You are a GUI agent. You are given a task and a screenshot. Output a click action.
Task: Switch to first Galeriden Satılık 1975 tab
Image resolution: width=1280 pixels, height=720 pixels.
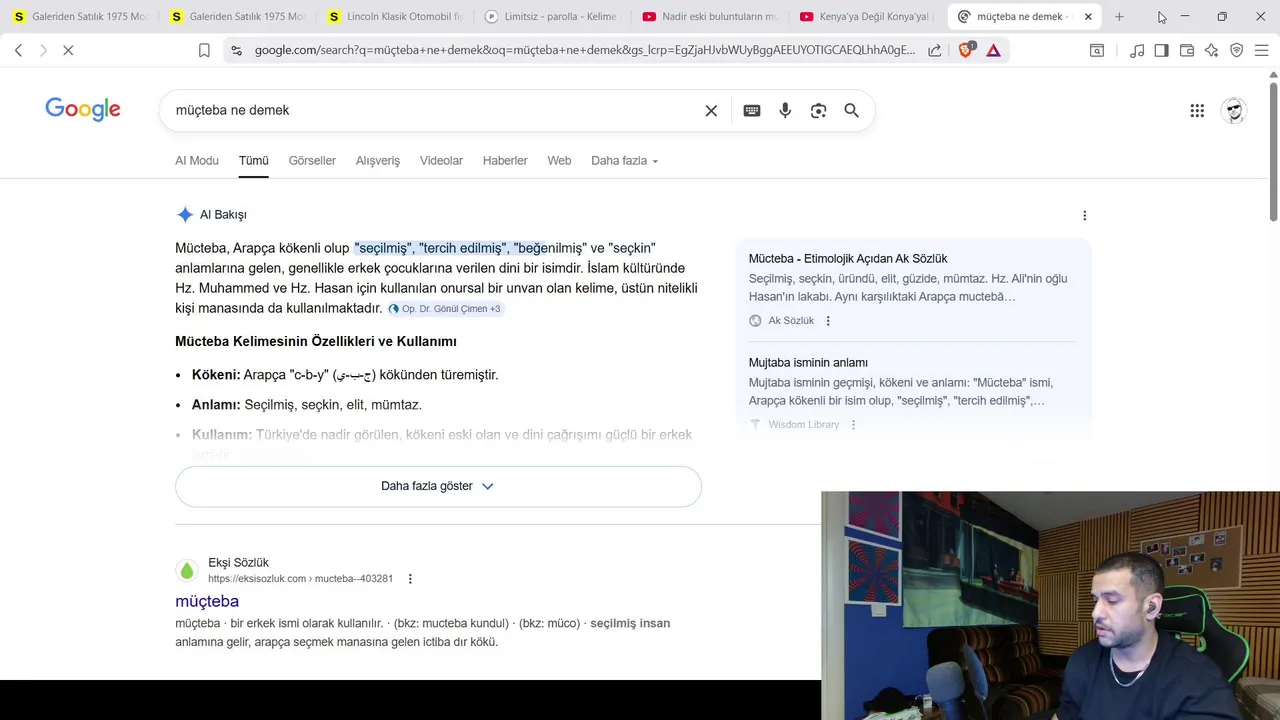80,17
